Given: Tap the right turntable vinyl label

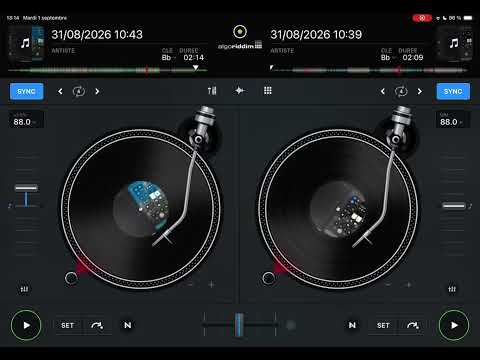Looking at the screenshot, I should [338, 209].
